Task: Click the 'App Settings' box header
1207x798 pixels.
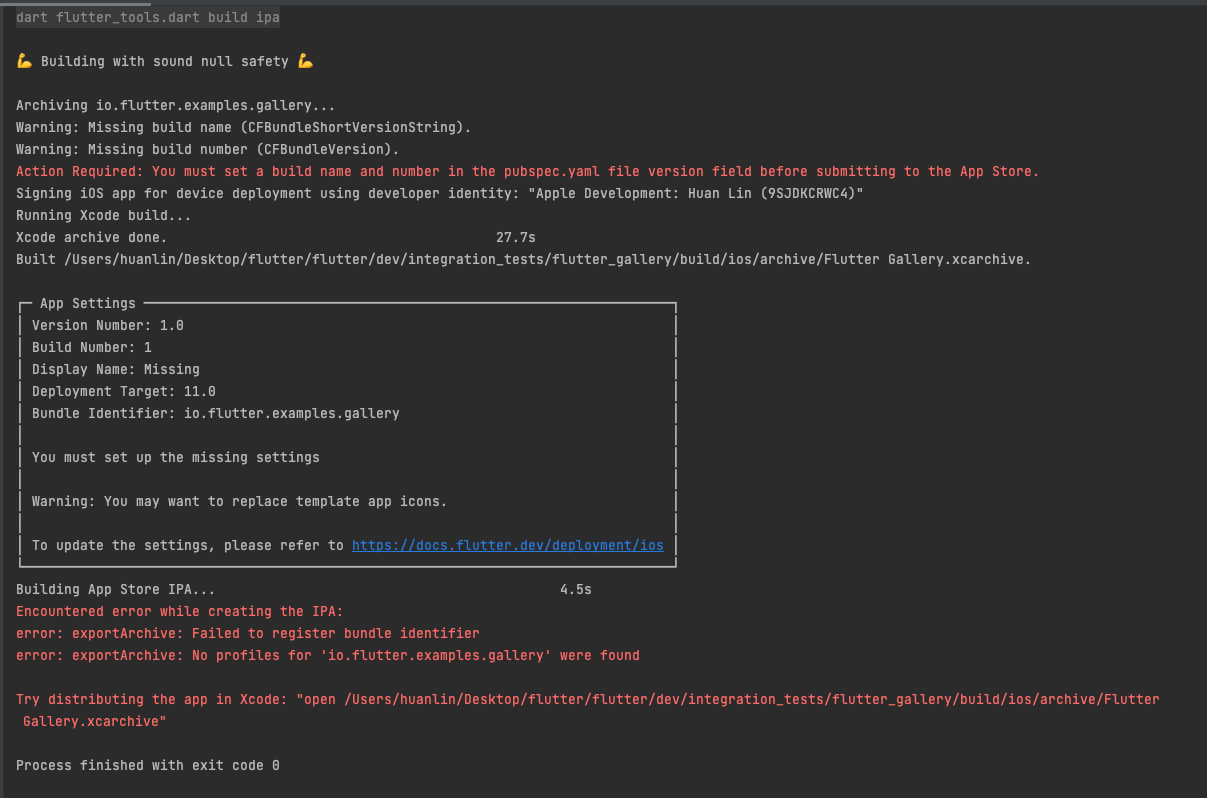Action: [x=87, y=303]
